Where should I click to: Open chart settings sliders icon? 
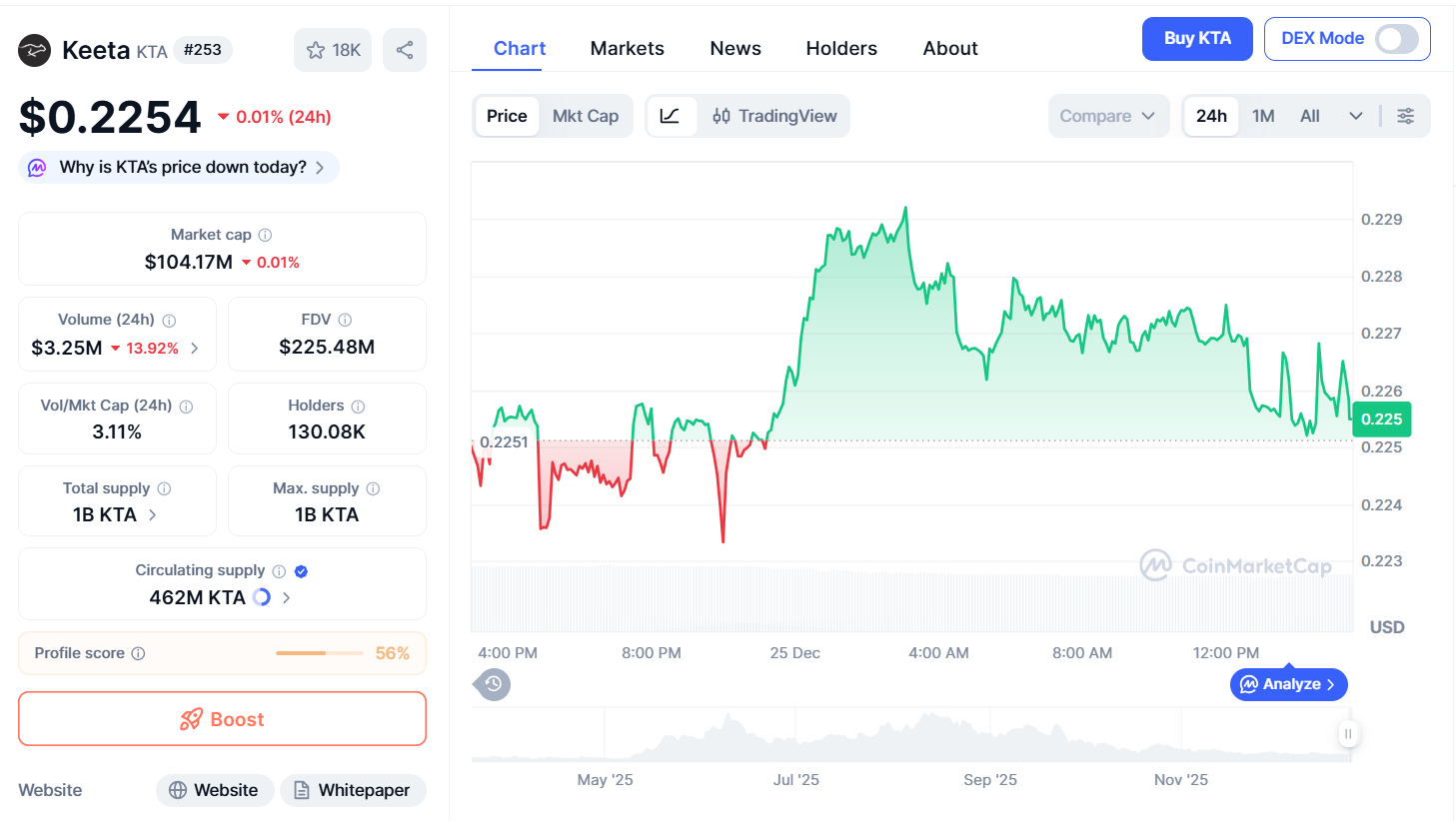pyautogui.click(x=1405, y=116)
